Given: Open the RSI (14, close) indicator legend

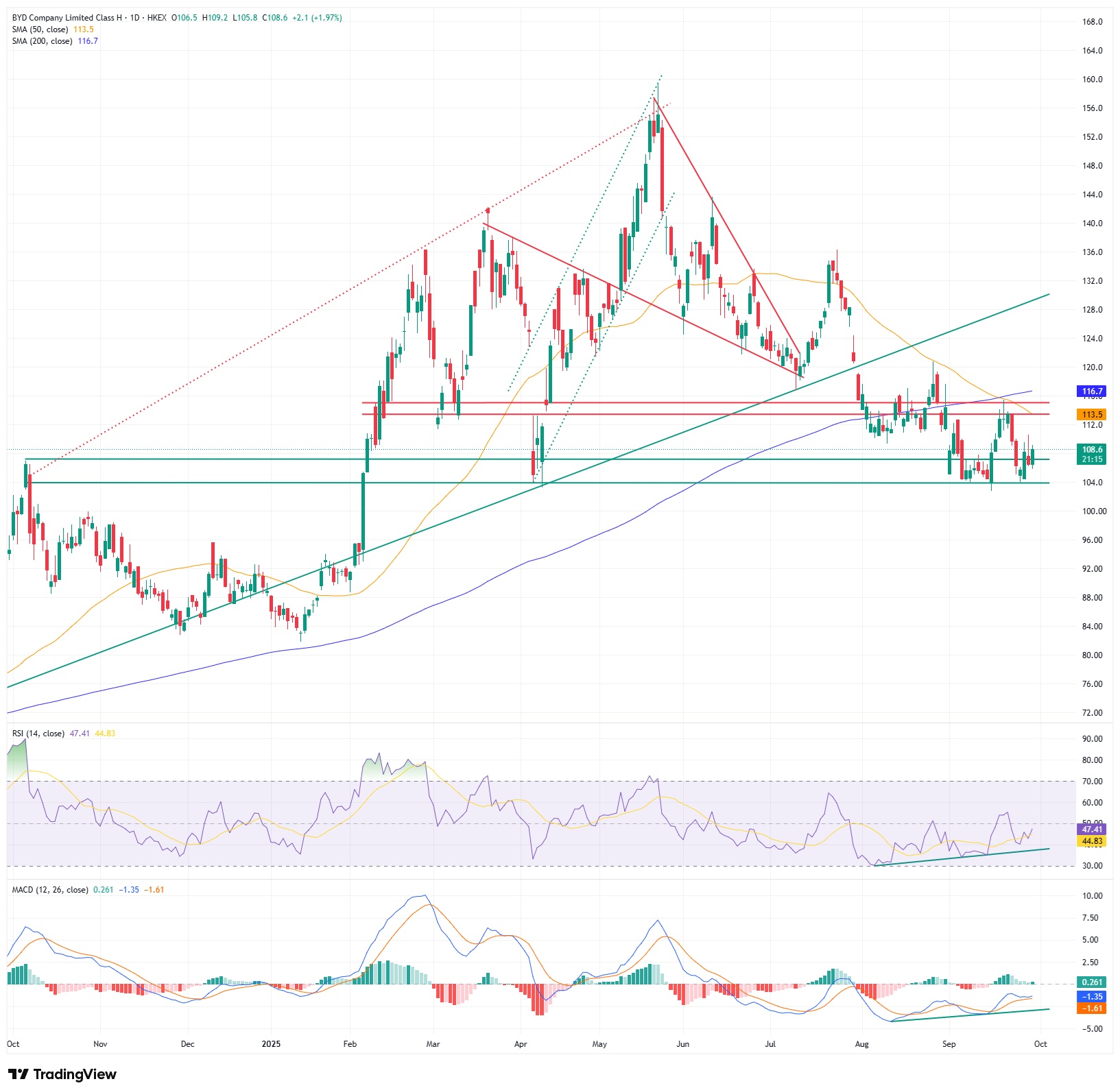Looking at the screenshot, I should point(38,734).
